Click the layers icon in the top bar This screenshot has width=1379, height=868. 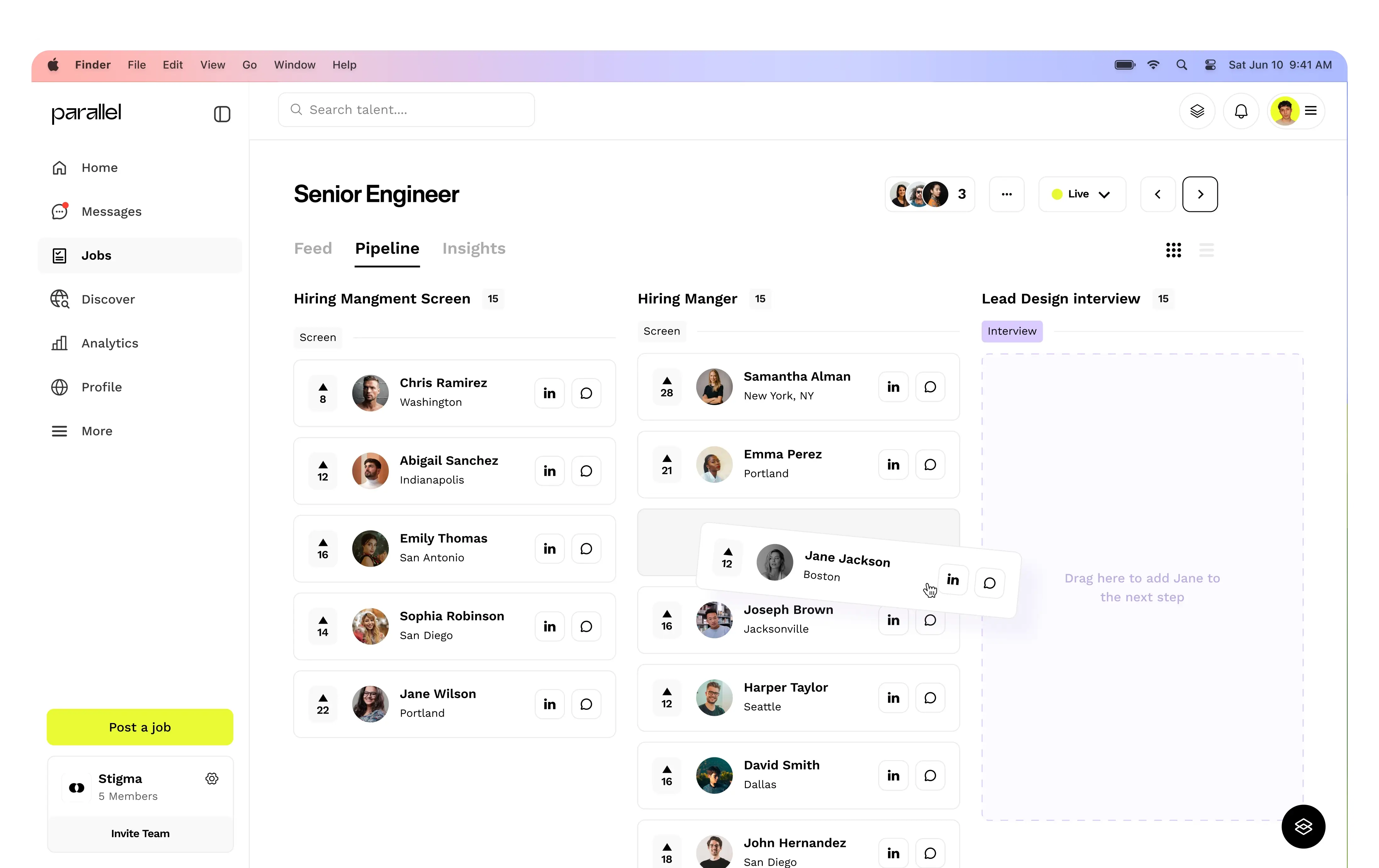[1197, 111]
